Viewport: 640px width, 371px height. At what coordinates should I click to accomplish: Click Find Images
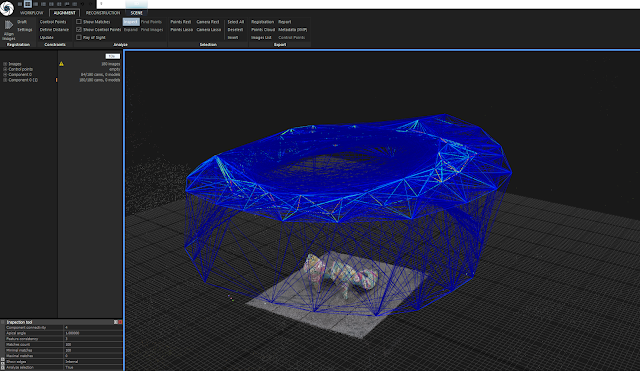152,29
